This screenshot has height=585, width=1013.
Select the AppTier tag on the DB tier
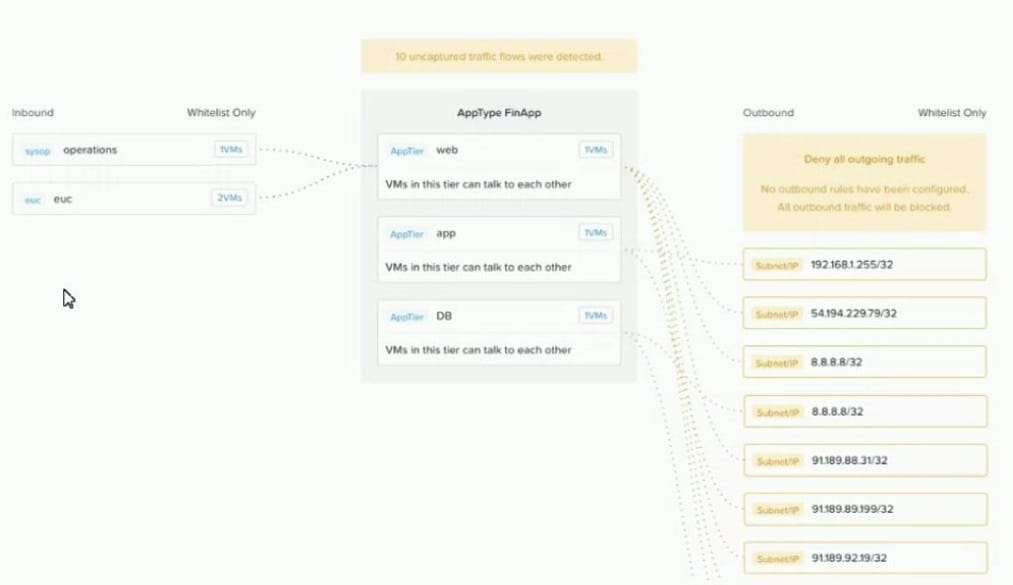tap(407, 317)
